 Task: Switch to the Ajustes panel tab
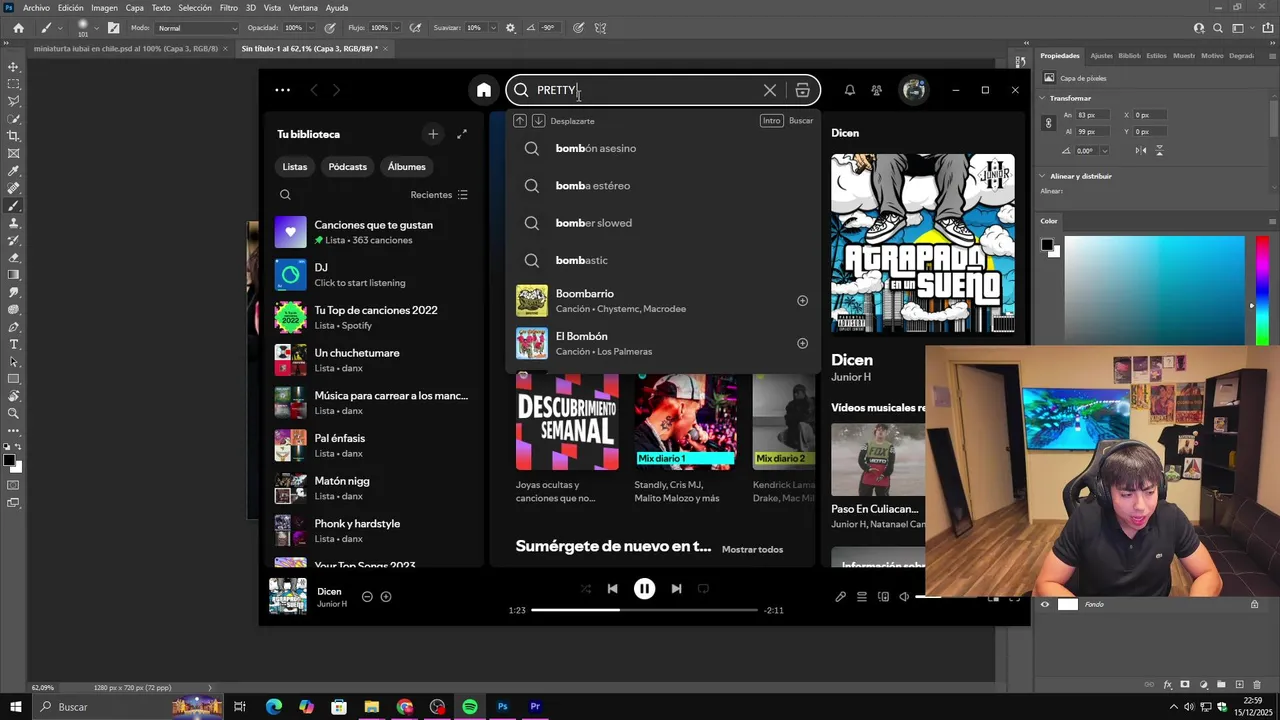(1101, 56)
